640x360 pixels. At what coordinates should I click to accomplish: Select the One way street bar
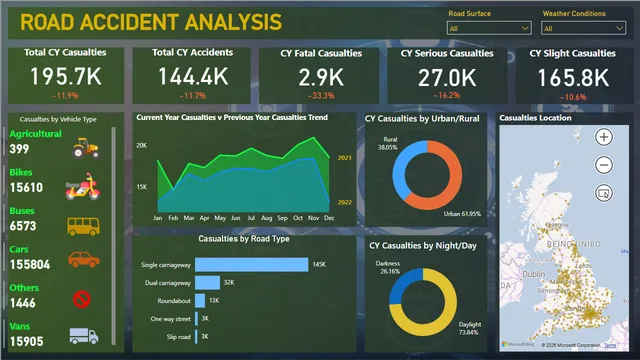[x=196, y=318]
